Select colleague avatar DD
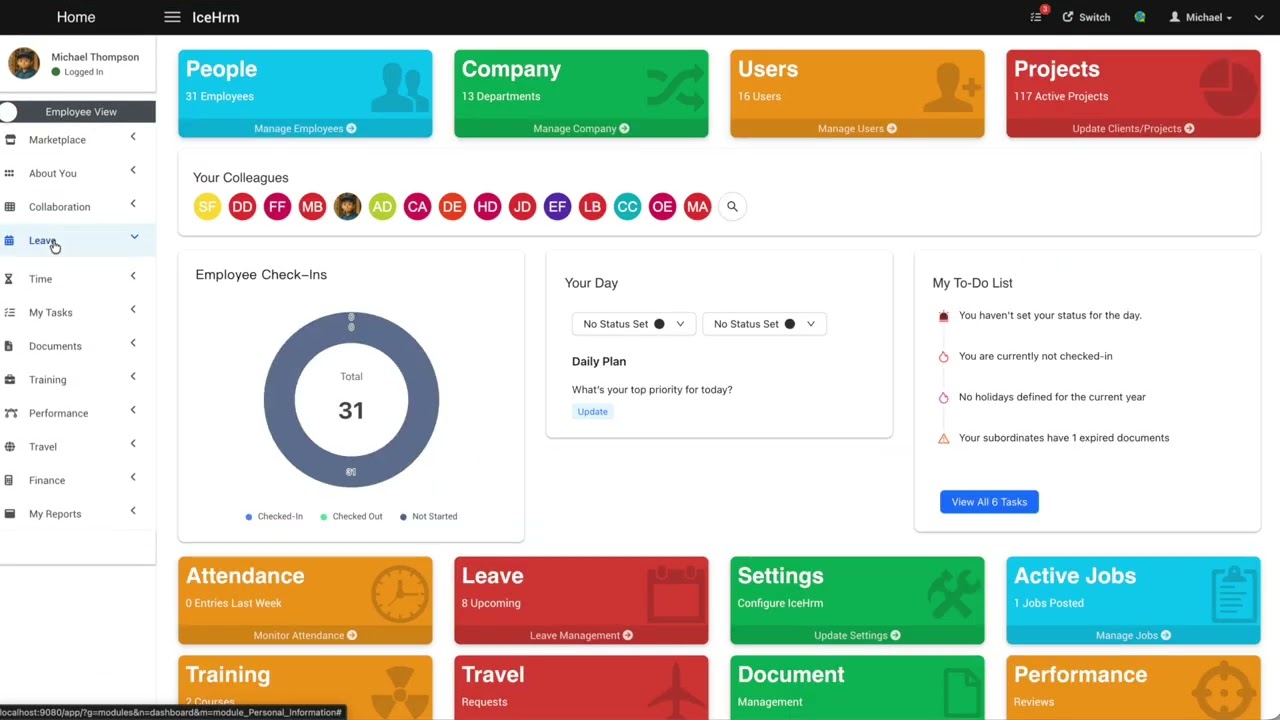Image resolution: width=1280 pixels, height=720 pixels. click(242, 207)
